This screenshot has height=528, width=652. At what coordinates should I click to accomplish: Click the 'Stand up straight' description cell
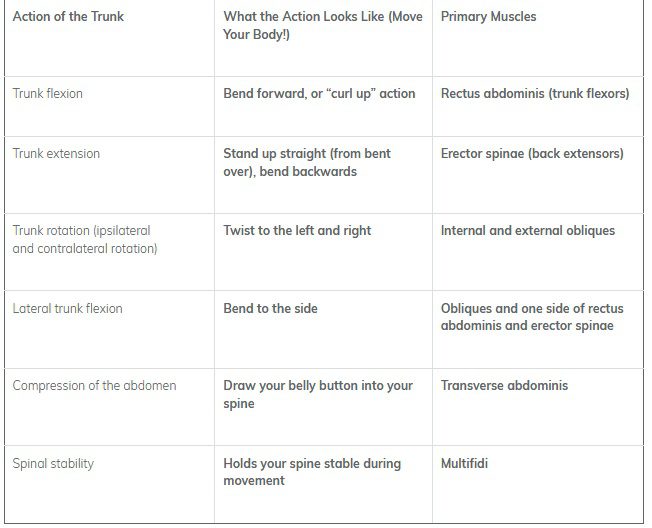pyautogui.click(x=307, y=162)
